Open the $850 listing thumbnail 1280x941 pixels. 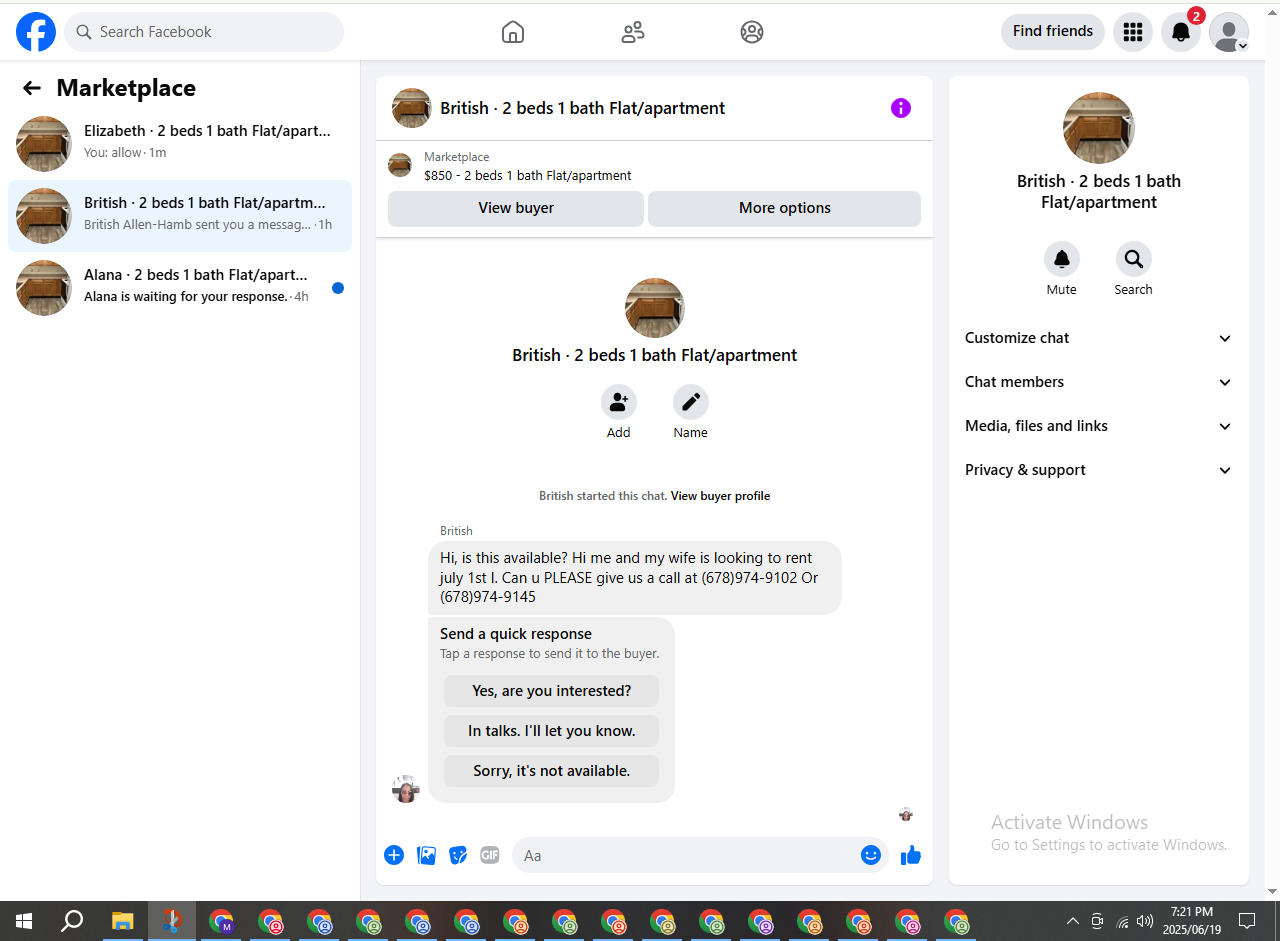pyautogui.click(x=400, y=165)
